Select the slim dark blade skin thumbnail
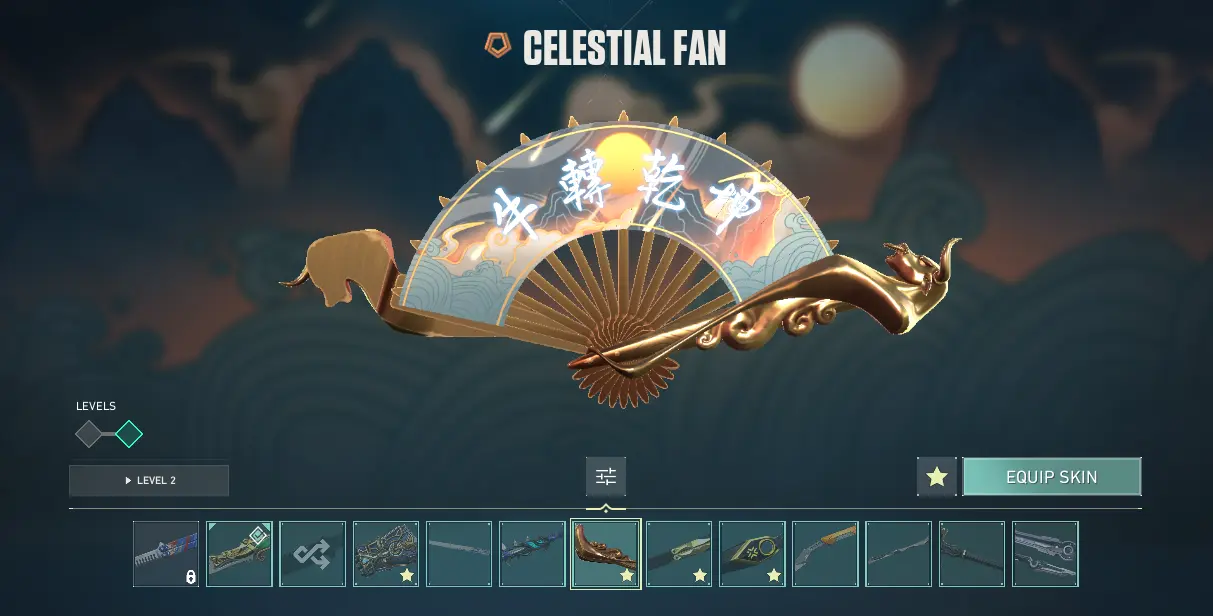This screenshot has height=616, width=1213. (x=898, y=554)
